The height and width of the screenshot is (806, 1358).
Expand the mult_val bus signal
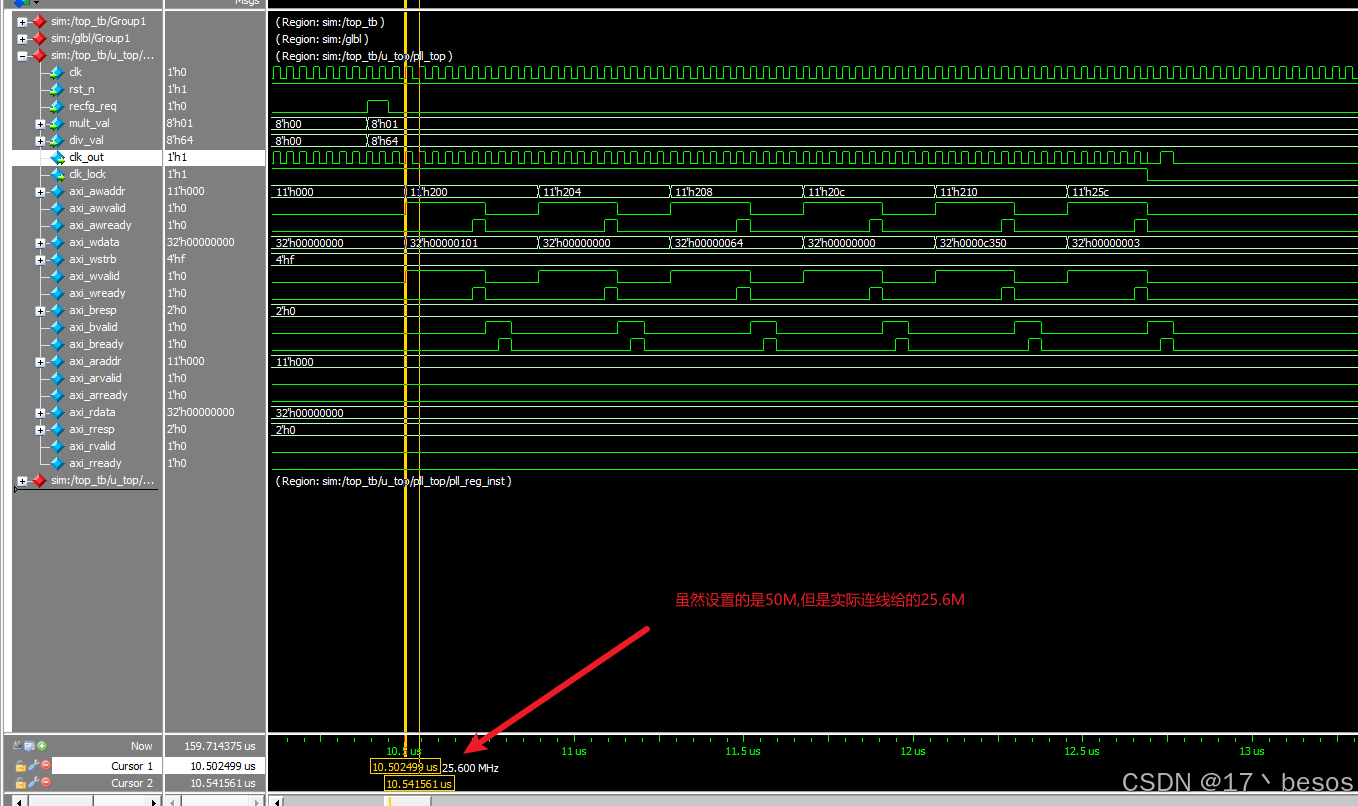pyautogui.click(x=40, y=123)
